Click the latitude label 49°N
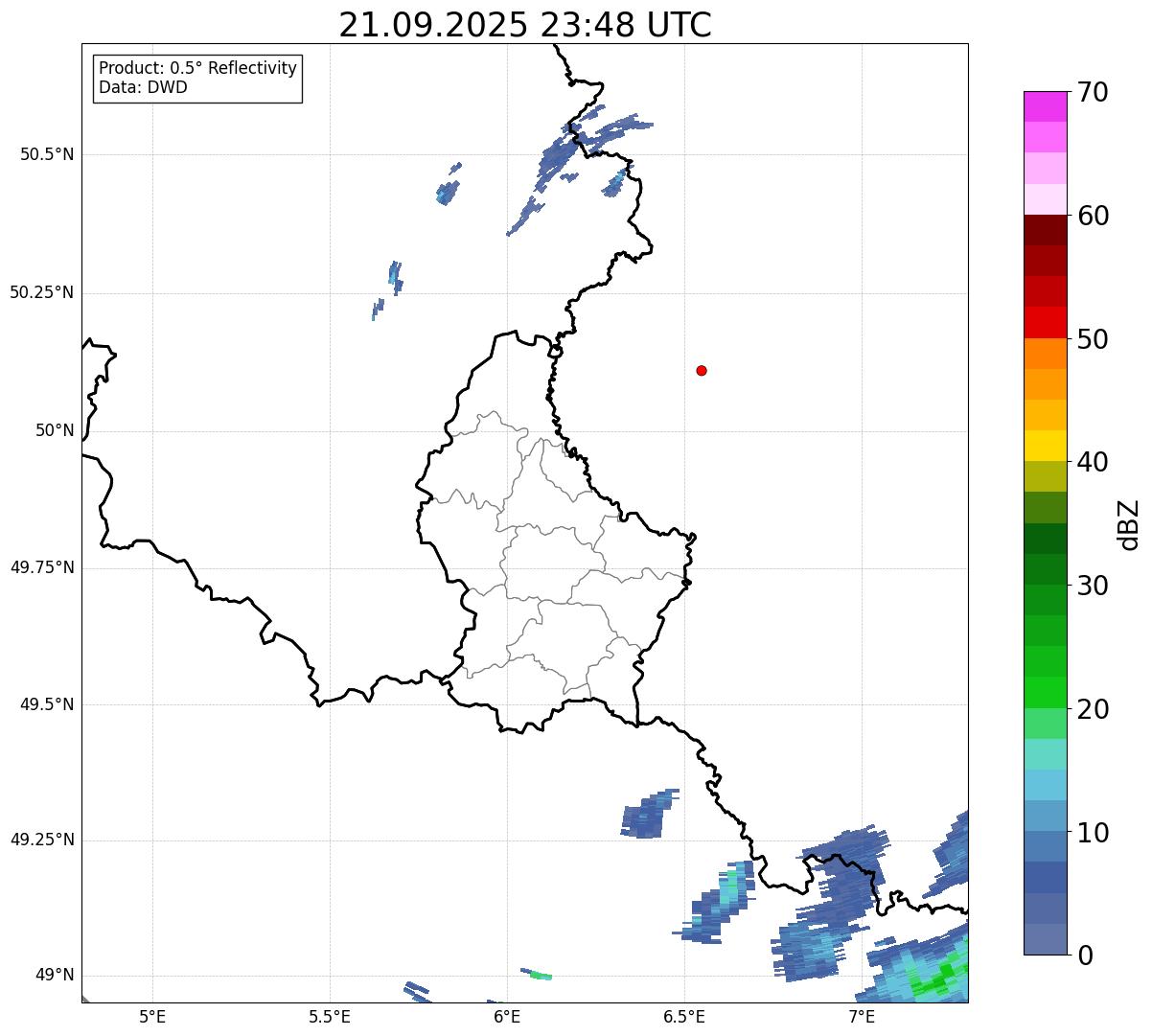The height and width of the screenshot is (1036, 1152). point(55,976)
